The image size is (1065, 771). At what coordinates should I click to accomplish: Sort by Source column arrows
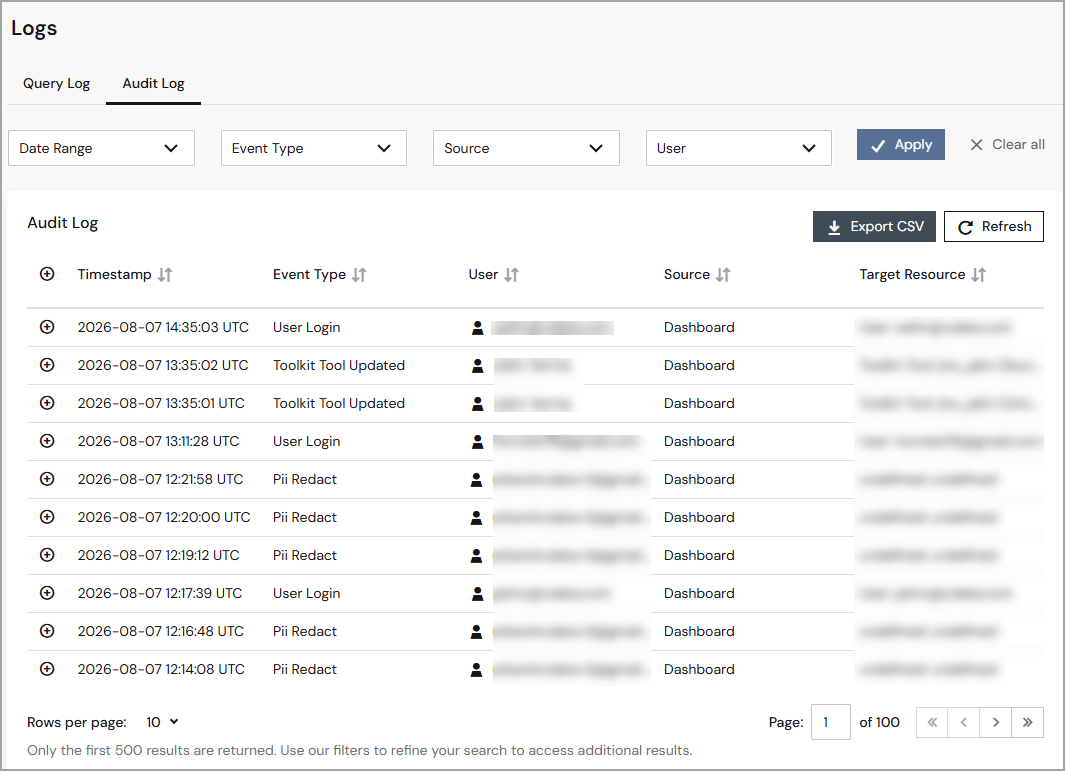pos(723,274)
